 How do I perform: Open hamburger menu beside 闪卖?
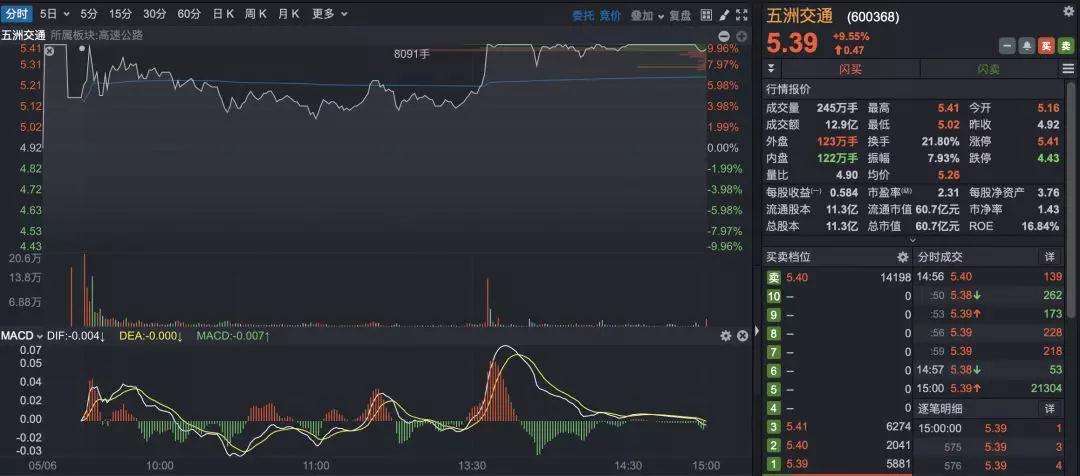click(x=1068, y=69)
